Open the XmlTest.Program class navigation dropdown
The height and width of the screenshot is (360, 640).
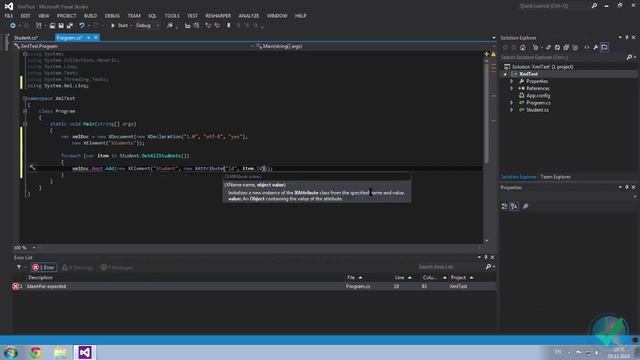point(134,47)
